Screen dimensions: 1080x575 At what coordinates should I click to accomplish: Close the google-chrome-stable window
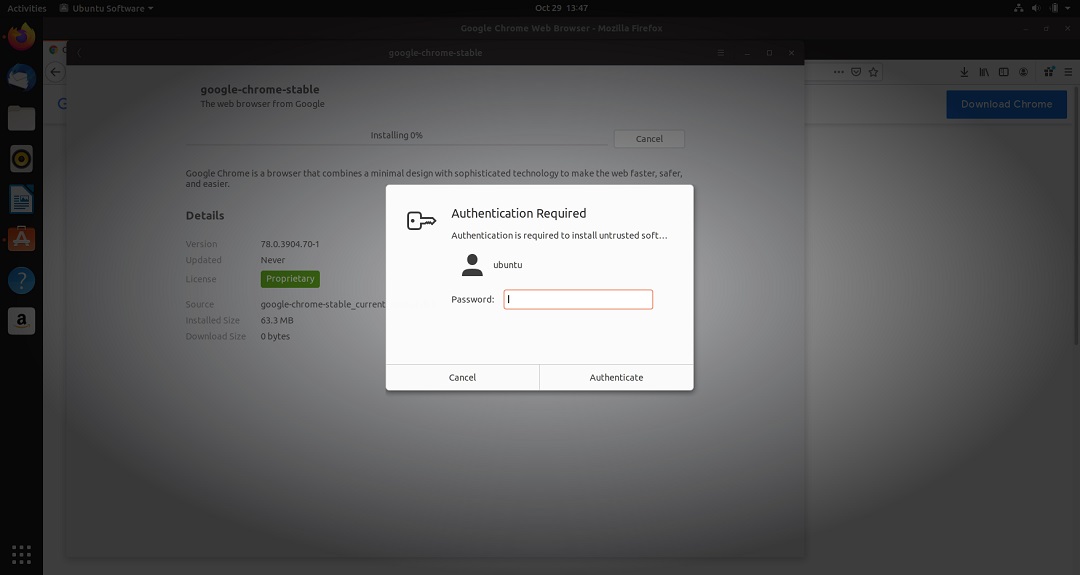click(791, 53)
